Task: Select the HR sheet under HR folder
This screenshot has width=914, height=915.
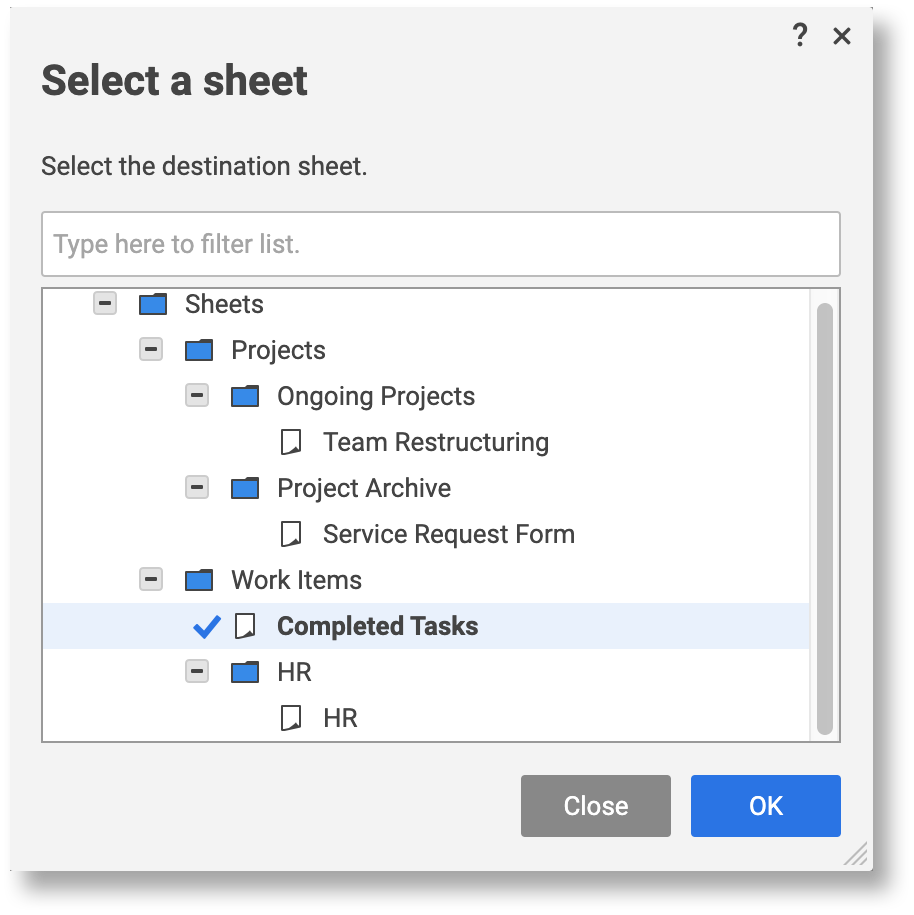Action: point(340,718)
